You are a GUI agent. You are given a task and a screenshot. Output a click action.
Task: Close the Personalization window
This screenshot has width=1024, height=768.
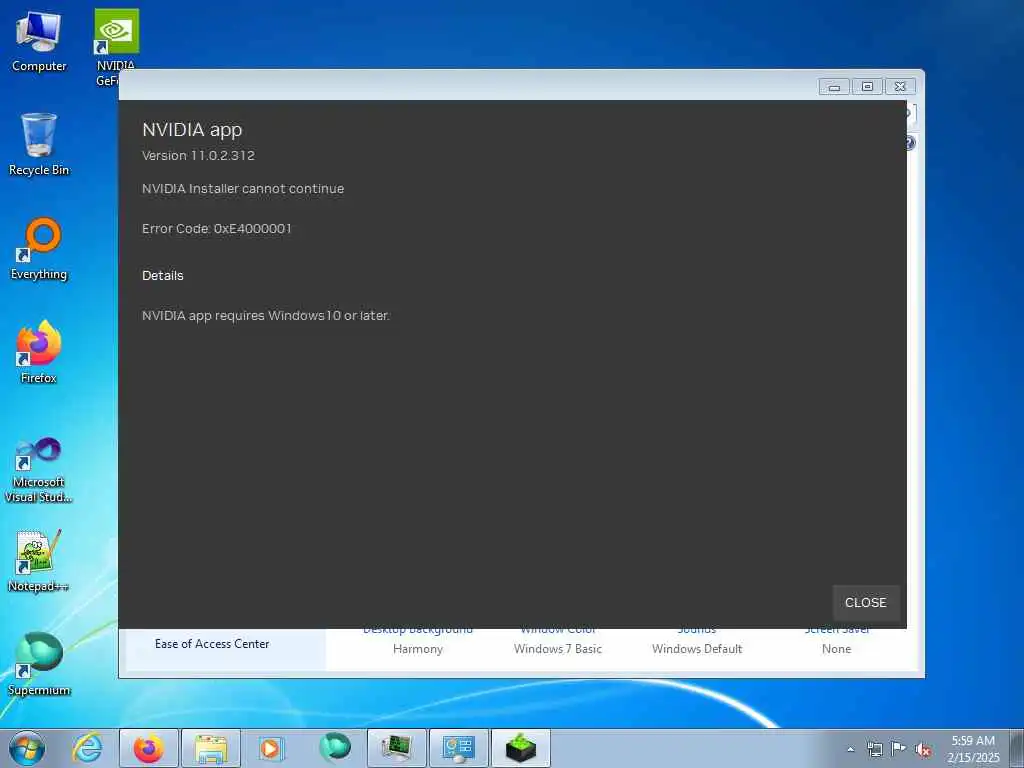click(x=901, y=86)
